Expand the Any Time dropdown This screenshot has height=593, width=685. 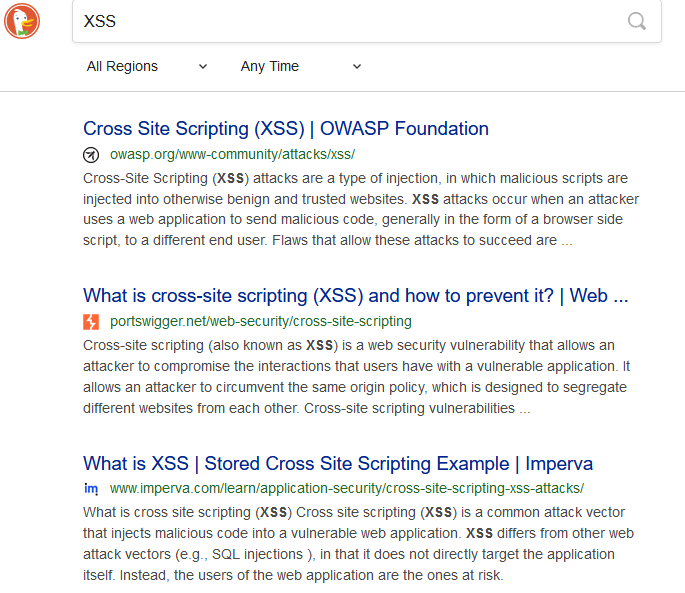pyautogui.click(x=301, y=66)
